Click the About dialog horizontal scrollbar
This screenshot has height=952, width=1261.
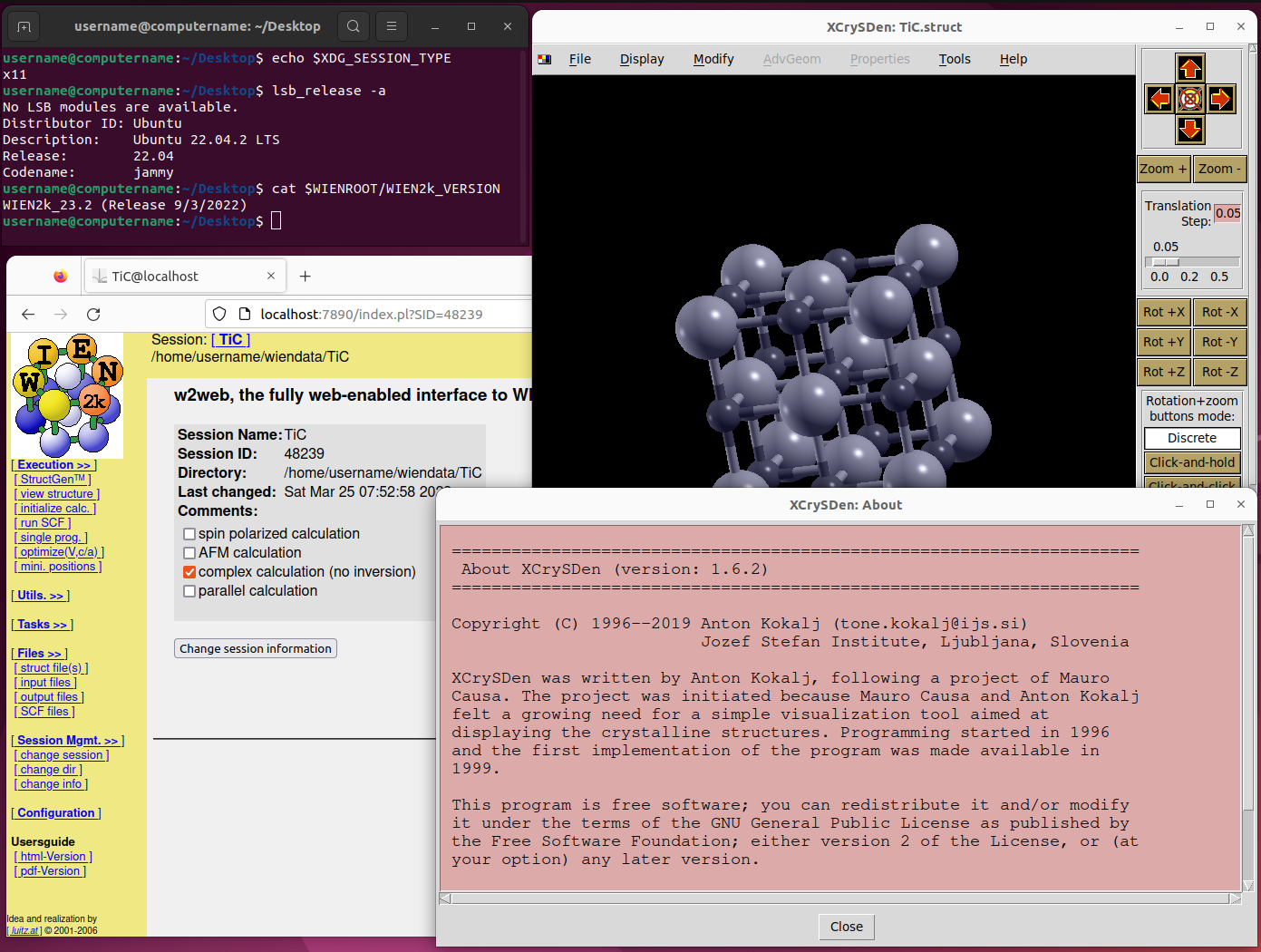coord(840,899)
